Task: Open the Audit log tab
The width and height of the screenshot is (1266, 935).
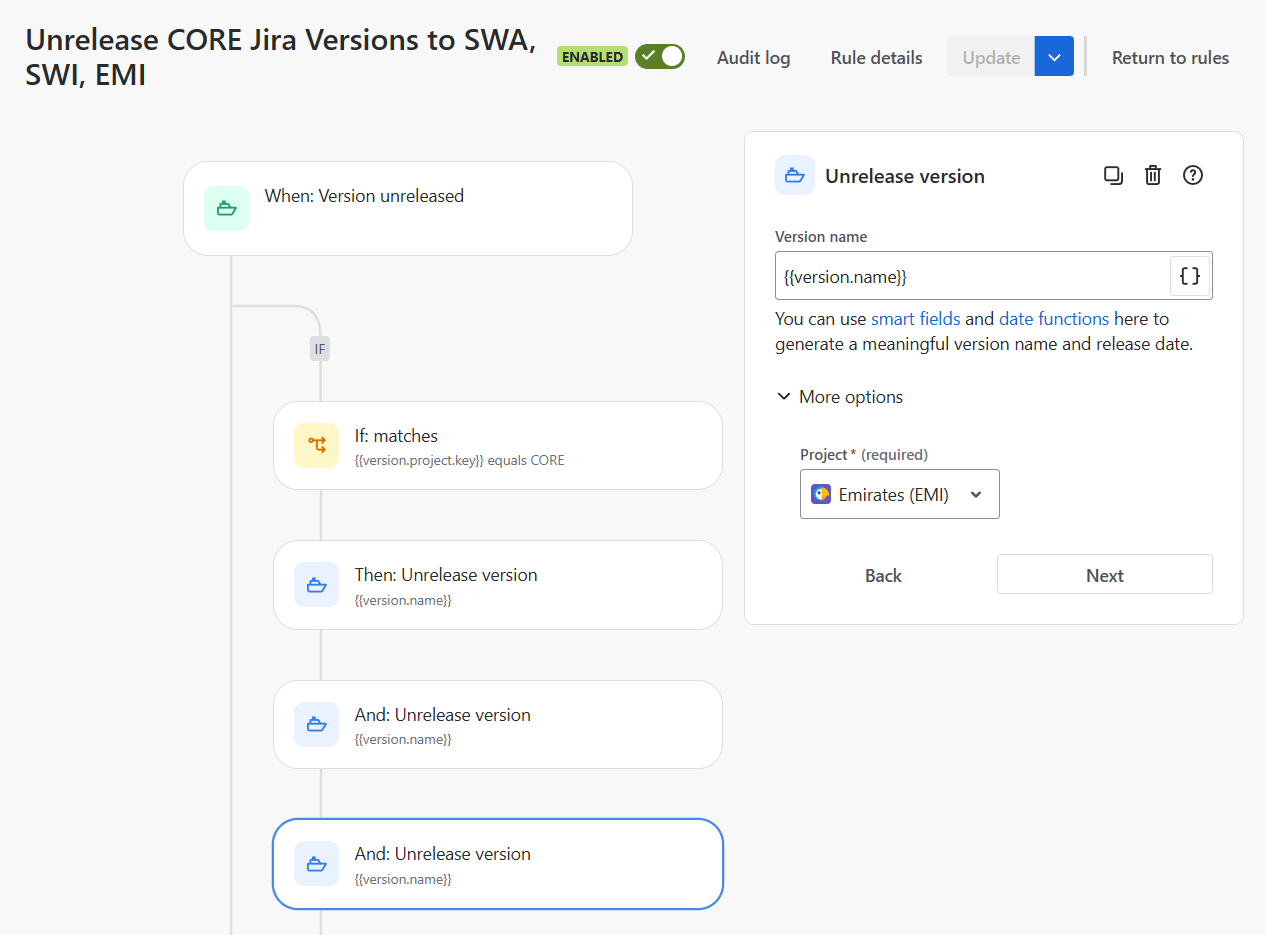Action: (753, 57)
